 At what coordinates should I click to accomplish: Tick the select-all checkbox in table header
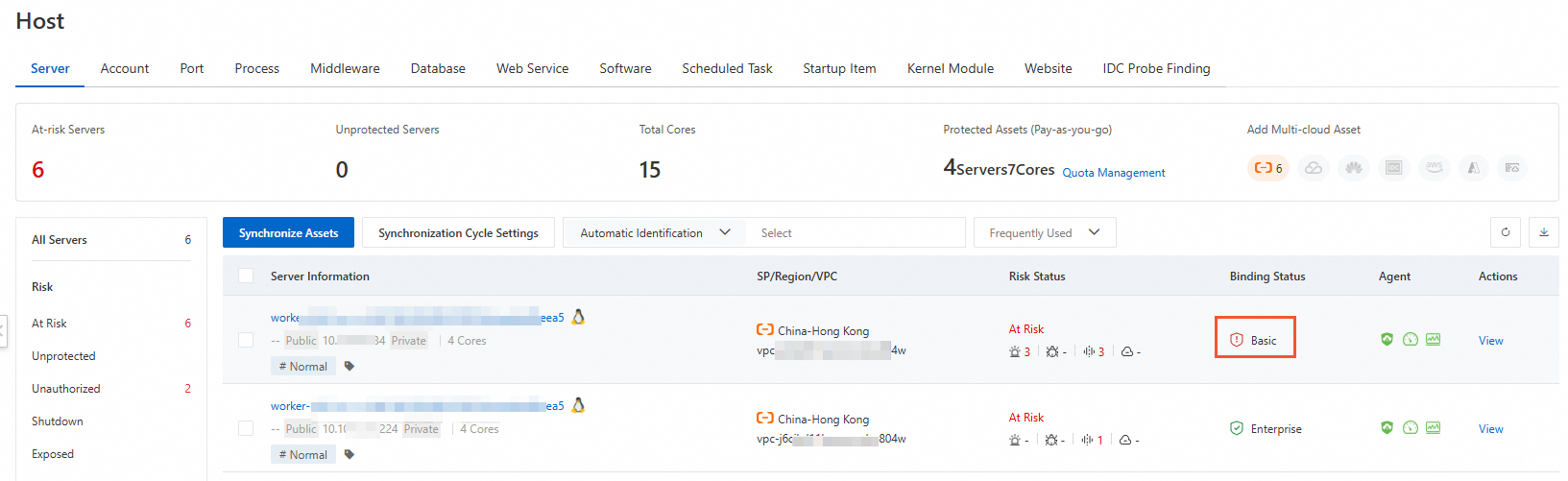(x=246, y=276)
